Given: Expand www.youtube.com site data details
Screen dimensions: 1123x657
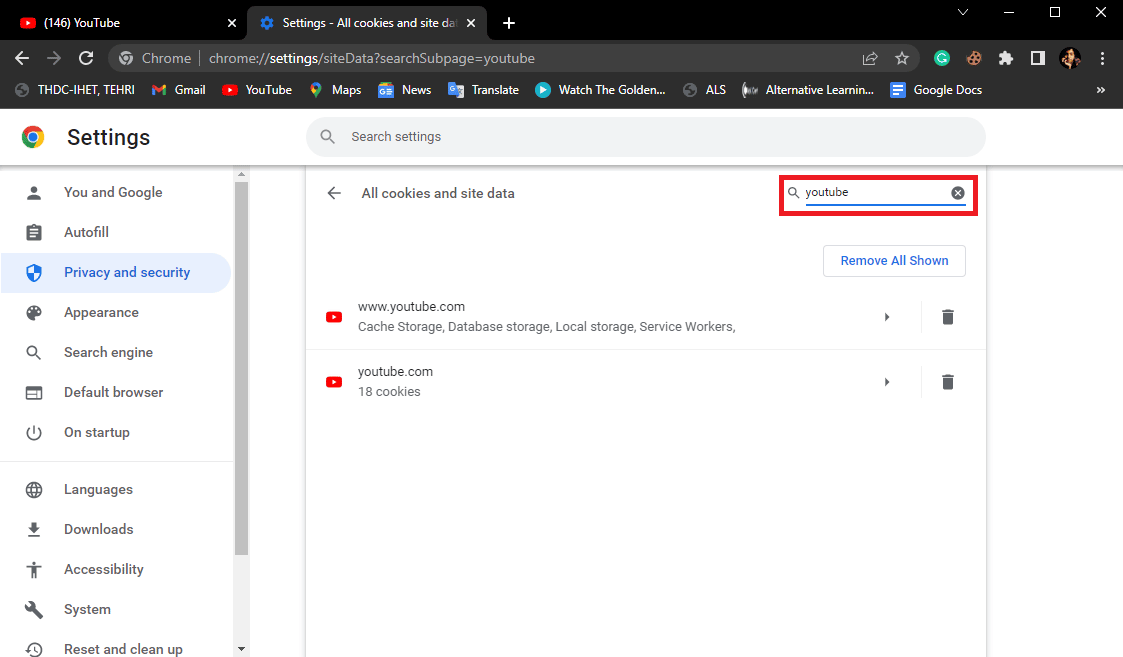Looking at the screenshot, I should tap(887, 317).
